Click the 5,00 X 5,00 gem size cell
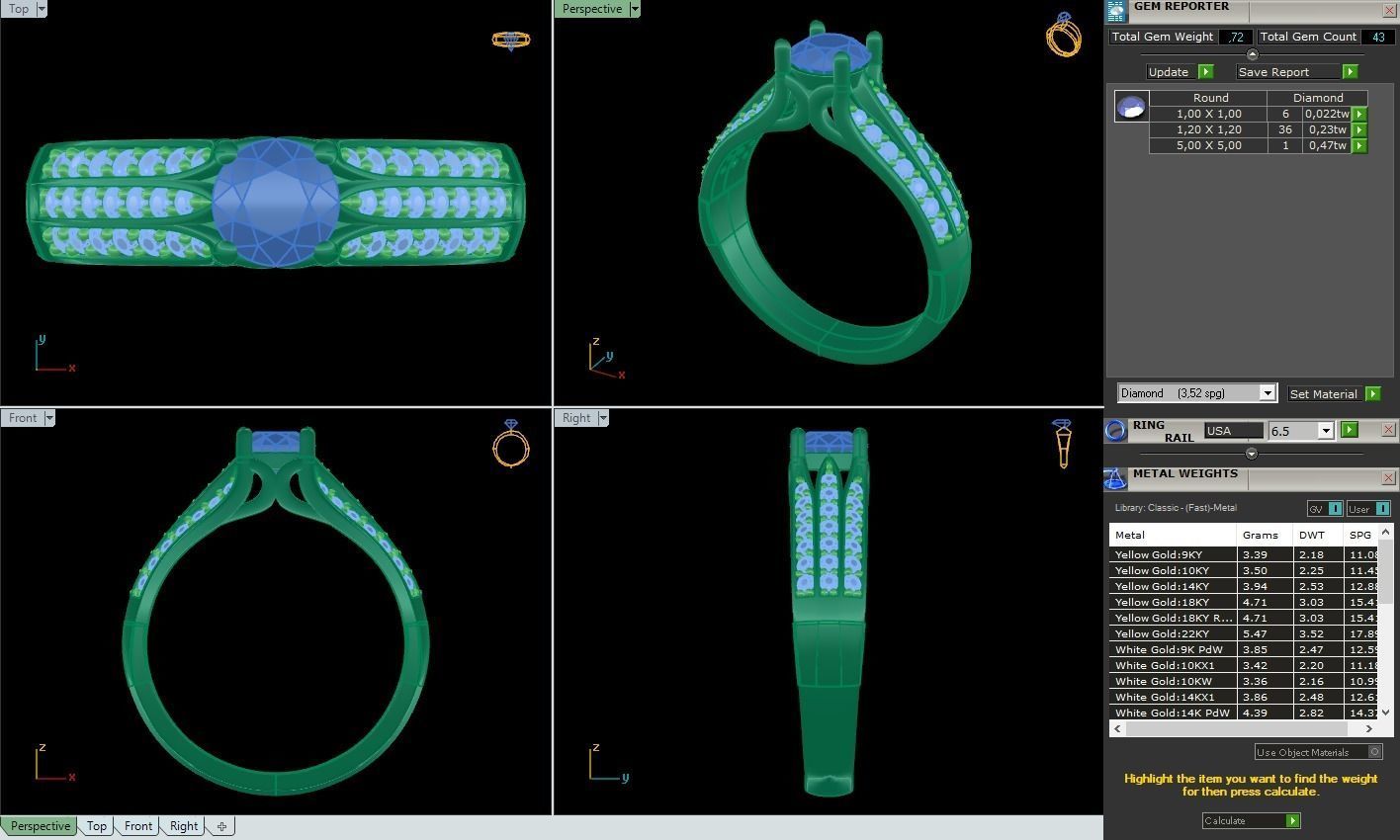Viewport: 1400px width, 840px height. point(1208,145)
